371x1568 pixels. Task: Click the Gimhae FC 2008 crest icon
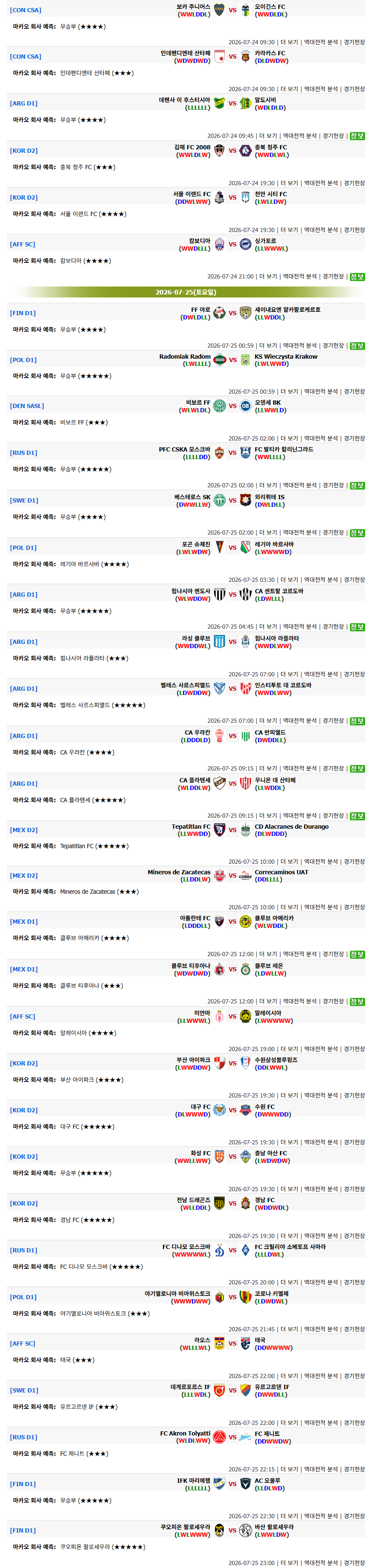pos(219,150)
